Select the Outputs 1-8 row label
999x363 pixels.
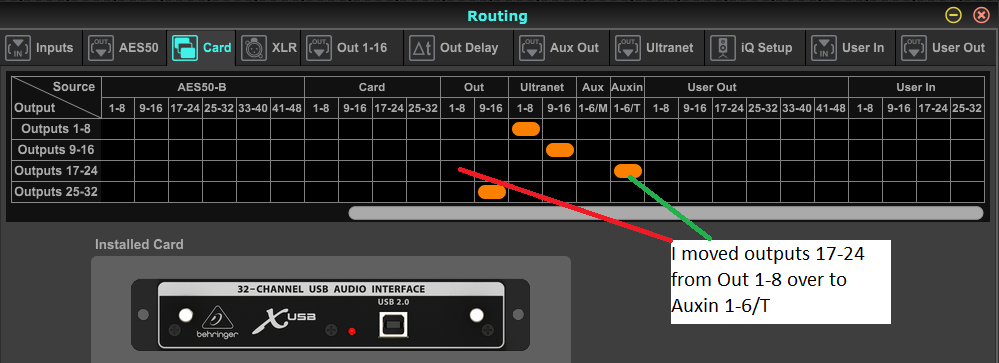(56, 129)
